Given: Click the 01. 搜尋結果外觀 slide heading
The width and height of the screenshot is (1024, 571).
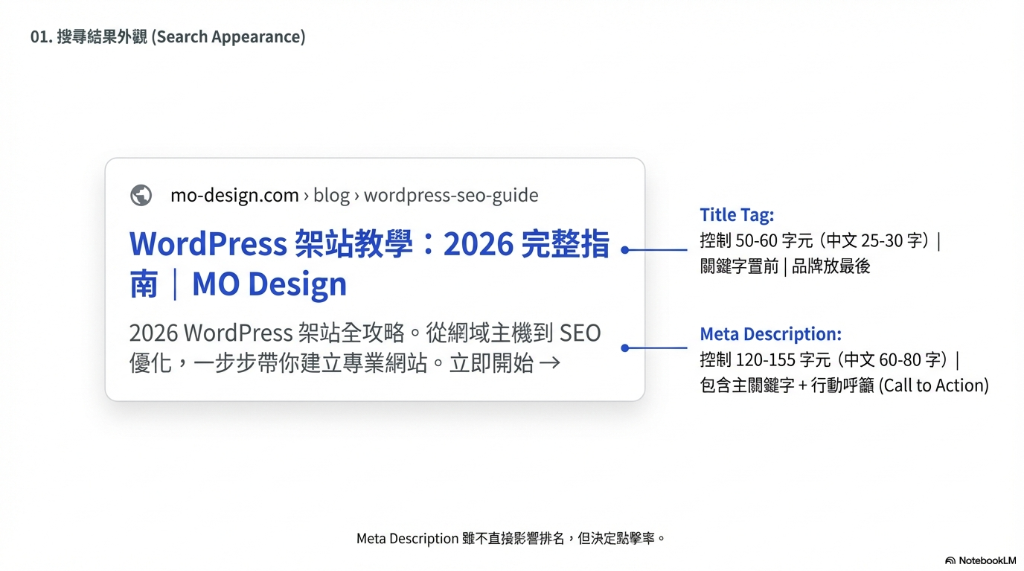Looking at the screenshot, I should (168, 37).
